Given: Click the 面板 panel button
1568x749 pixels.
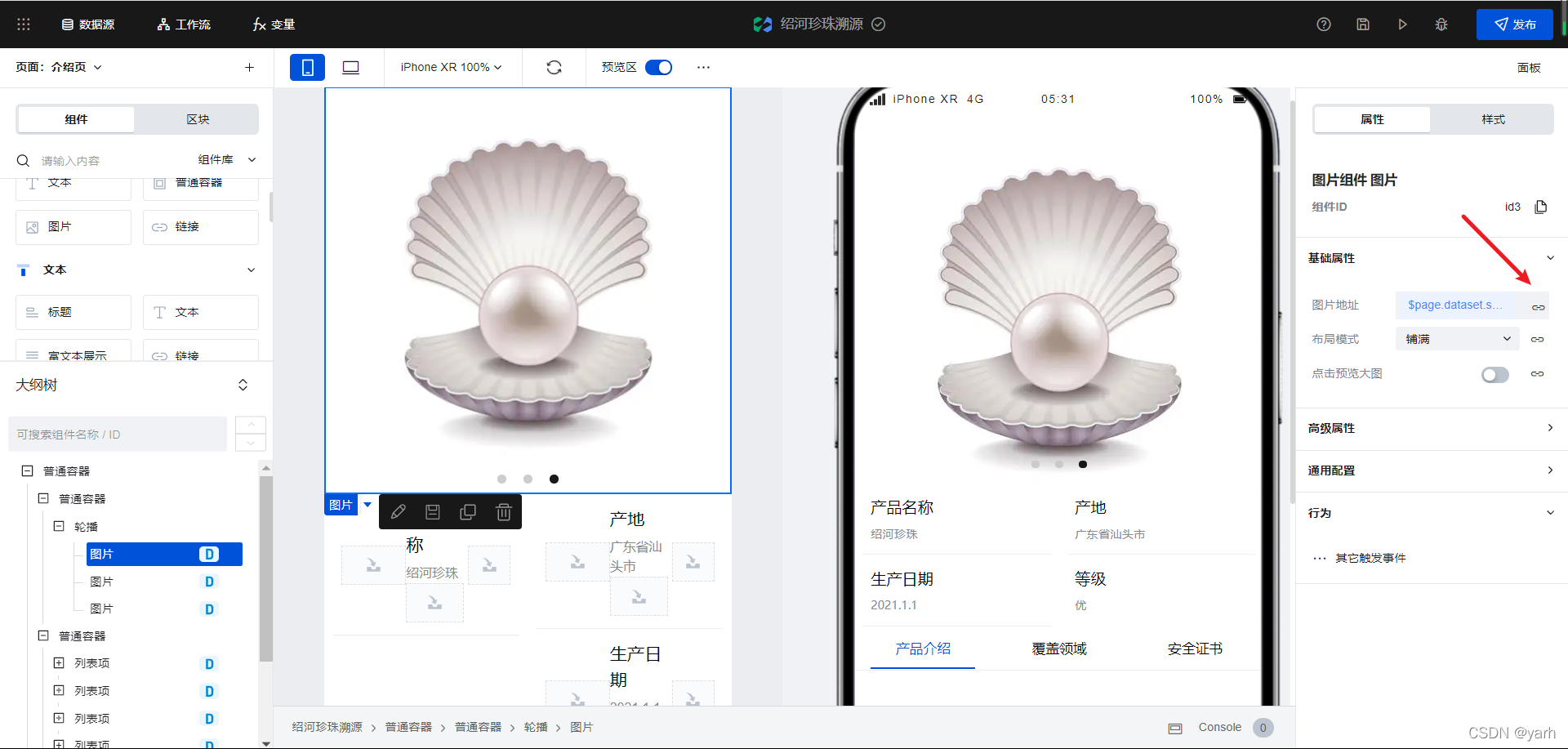Looking at the screenshot, I should click(x=1529, y=68).
